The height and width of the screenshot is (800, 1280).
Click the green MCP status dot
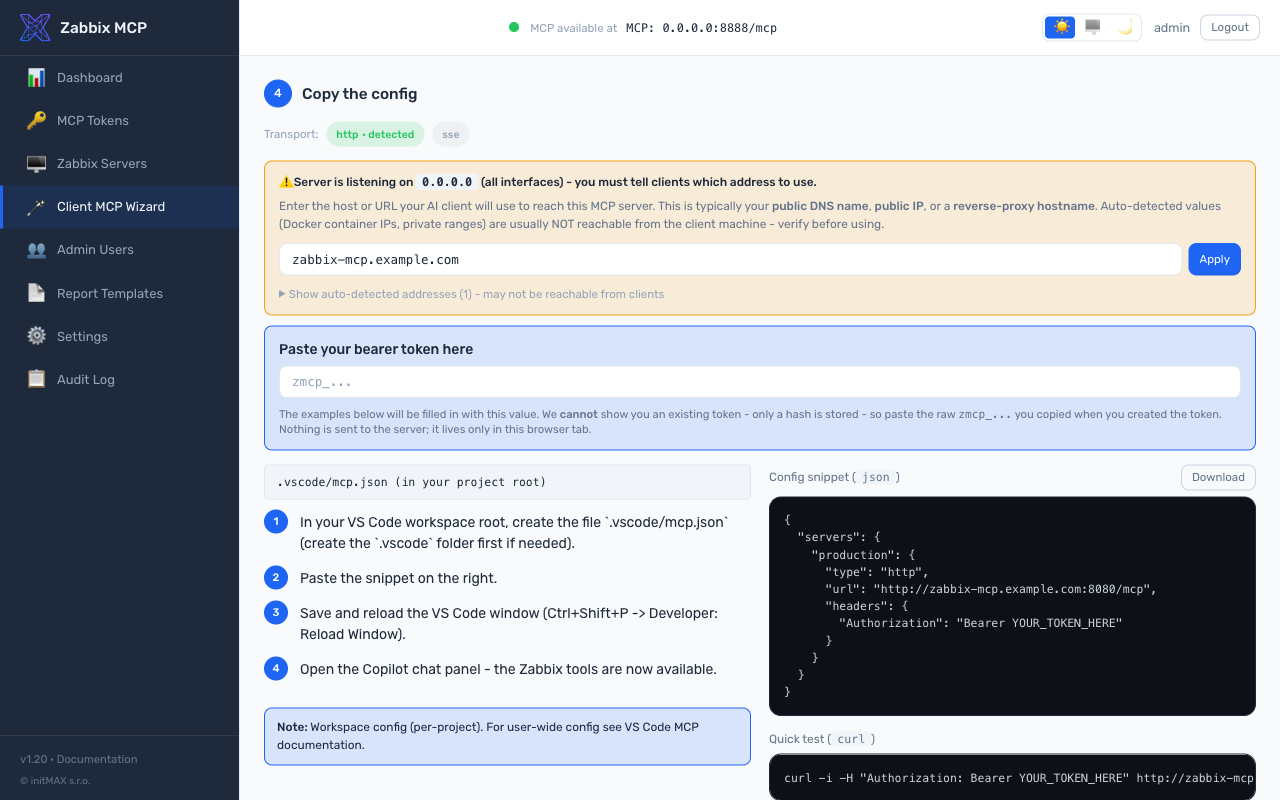514,27
